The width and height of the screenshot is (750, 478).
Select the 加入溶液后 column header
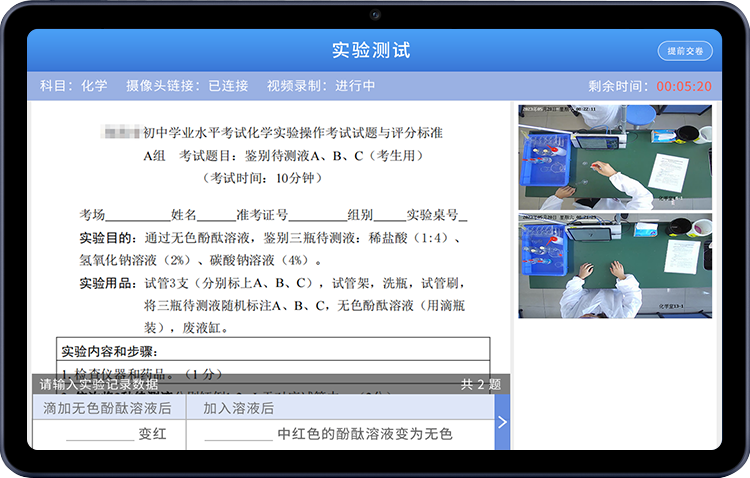coord(340,408)
